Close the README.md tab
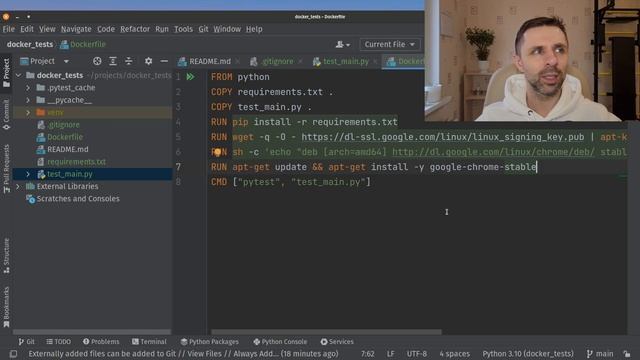The height and width of the screenshot is (360, 640). pyautogui.click(x=238, y=62)
